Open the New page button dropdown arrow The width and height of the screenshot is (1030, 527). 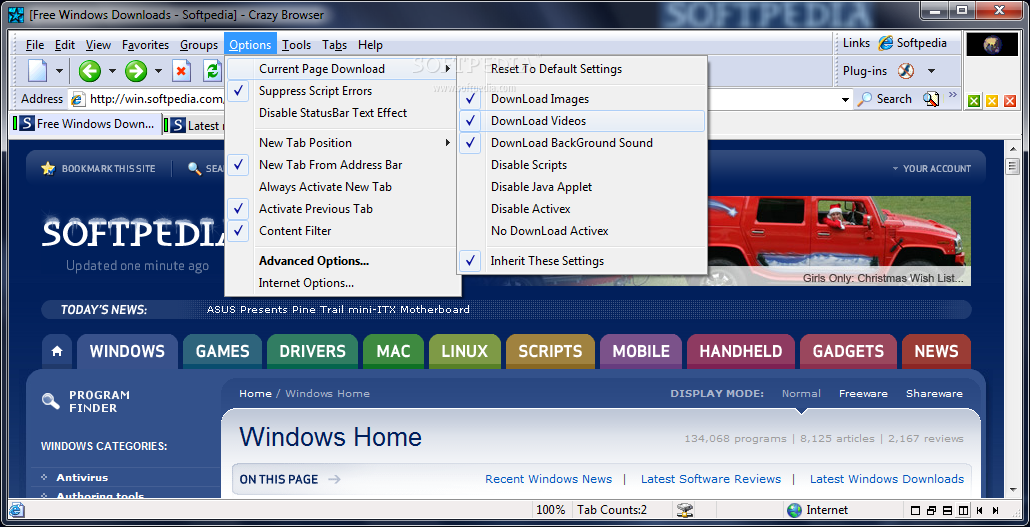(x=59, y=71)
